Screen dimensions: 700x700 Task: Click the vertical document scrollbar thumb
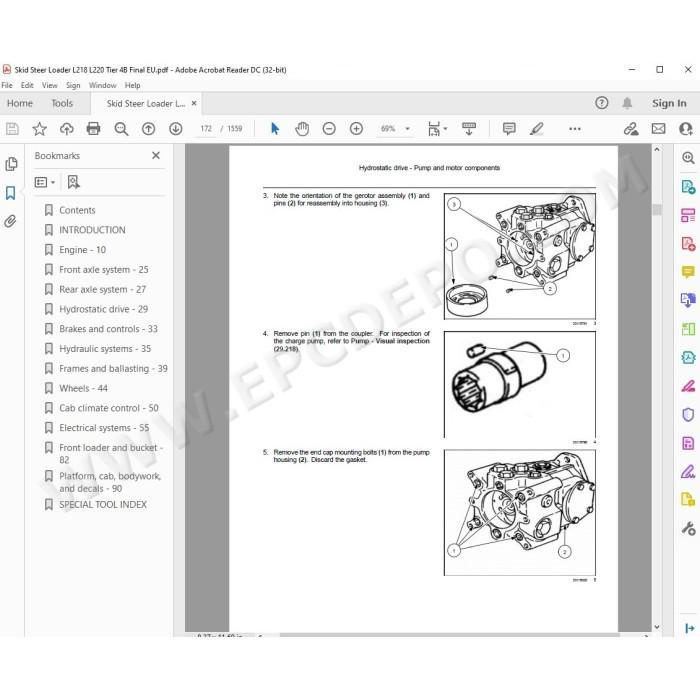click(657, 209)
